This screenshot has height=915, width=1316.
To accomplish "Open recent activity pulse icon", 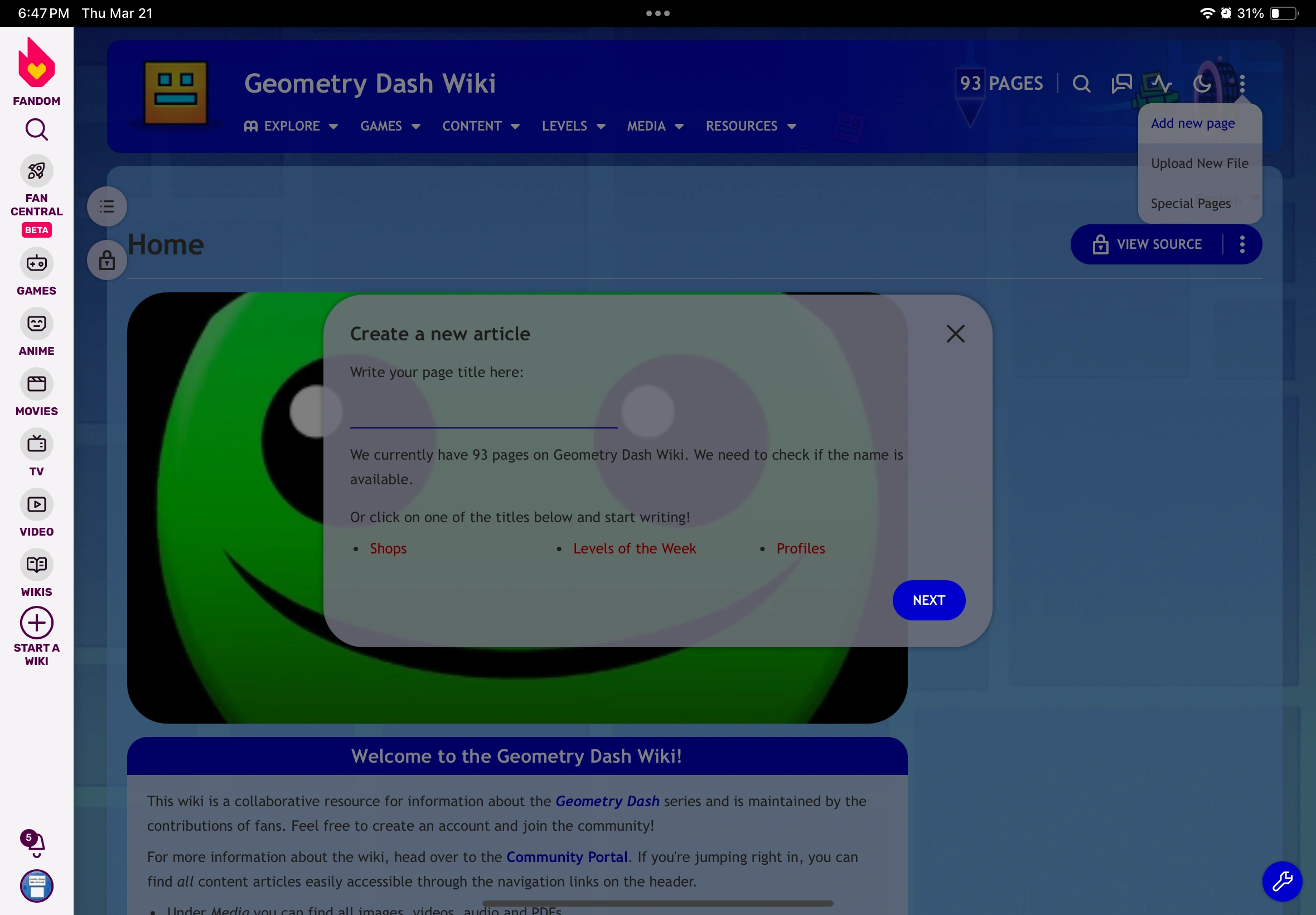I will (1162, 84).
